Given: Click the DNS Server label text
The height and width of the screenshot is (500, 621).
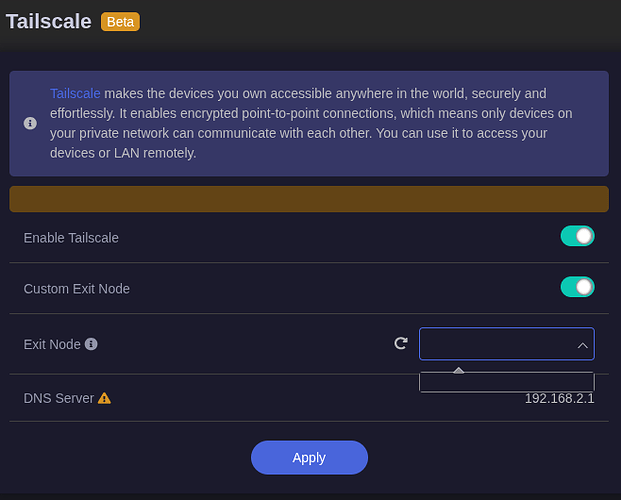Looking at the screenshot, I should point(58,398).
